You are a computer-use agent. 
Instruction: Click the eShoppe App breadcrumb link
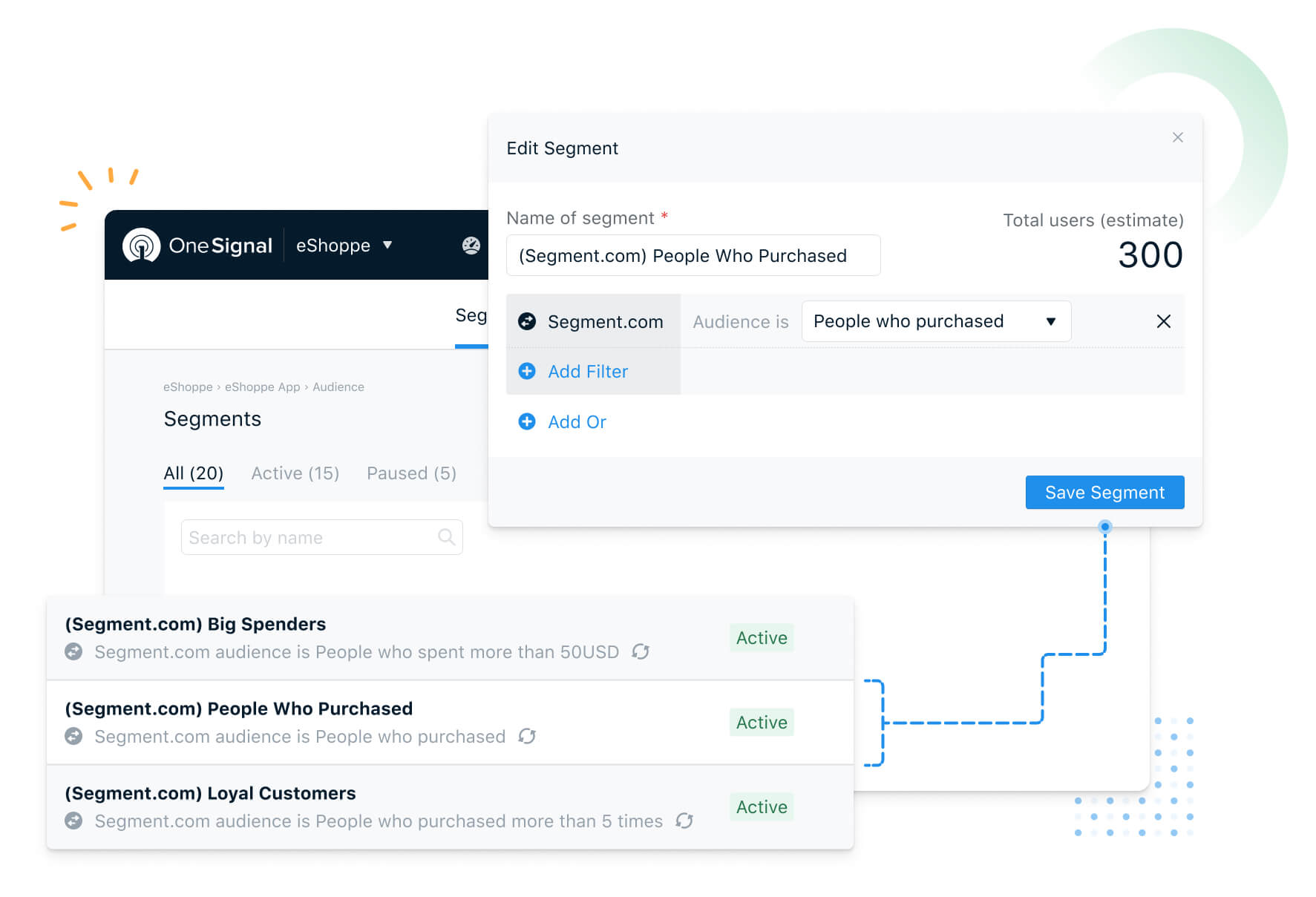262,387
